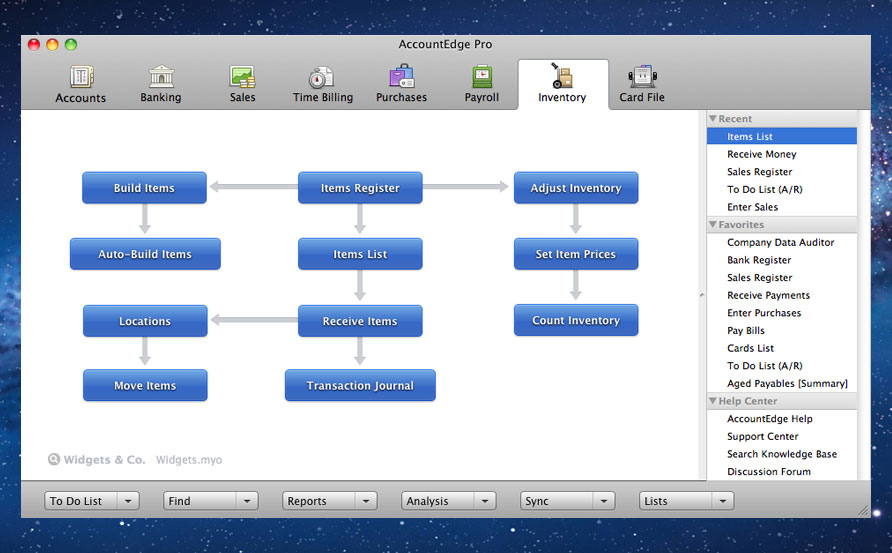Screen dimensions: 892x553
Task: Click the Find button label
Action: point(180,501)
